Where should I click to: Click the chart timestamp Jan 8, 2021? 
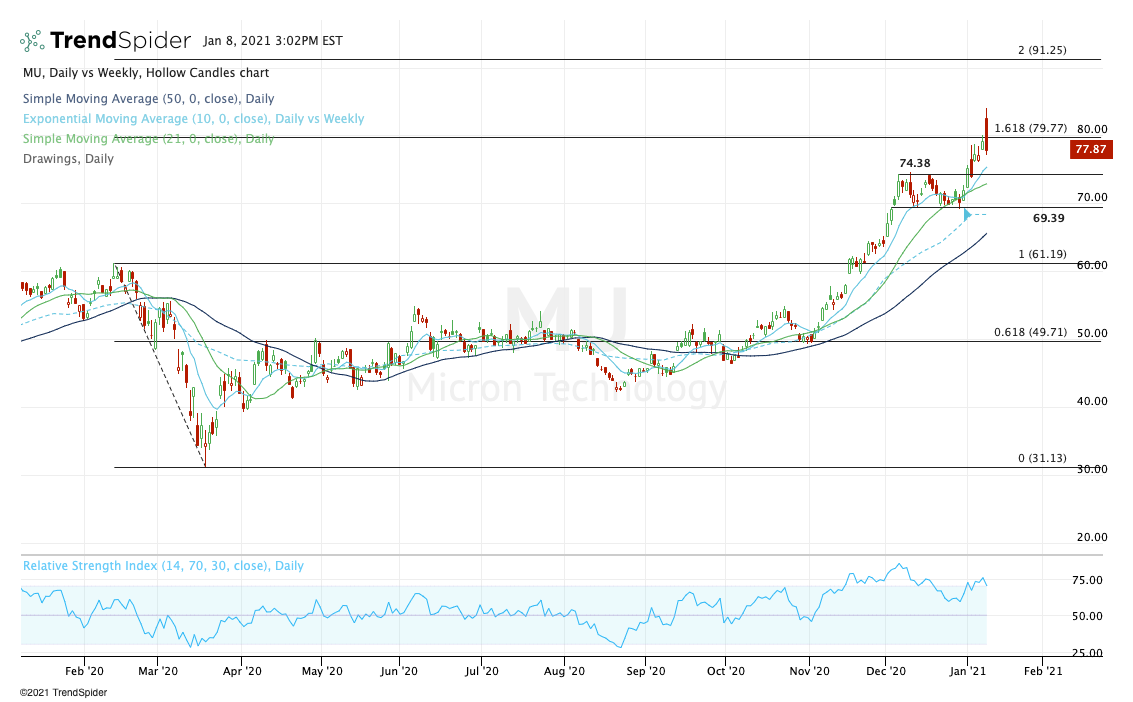[x=272, y=41]
